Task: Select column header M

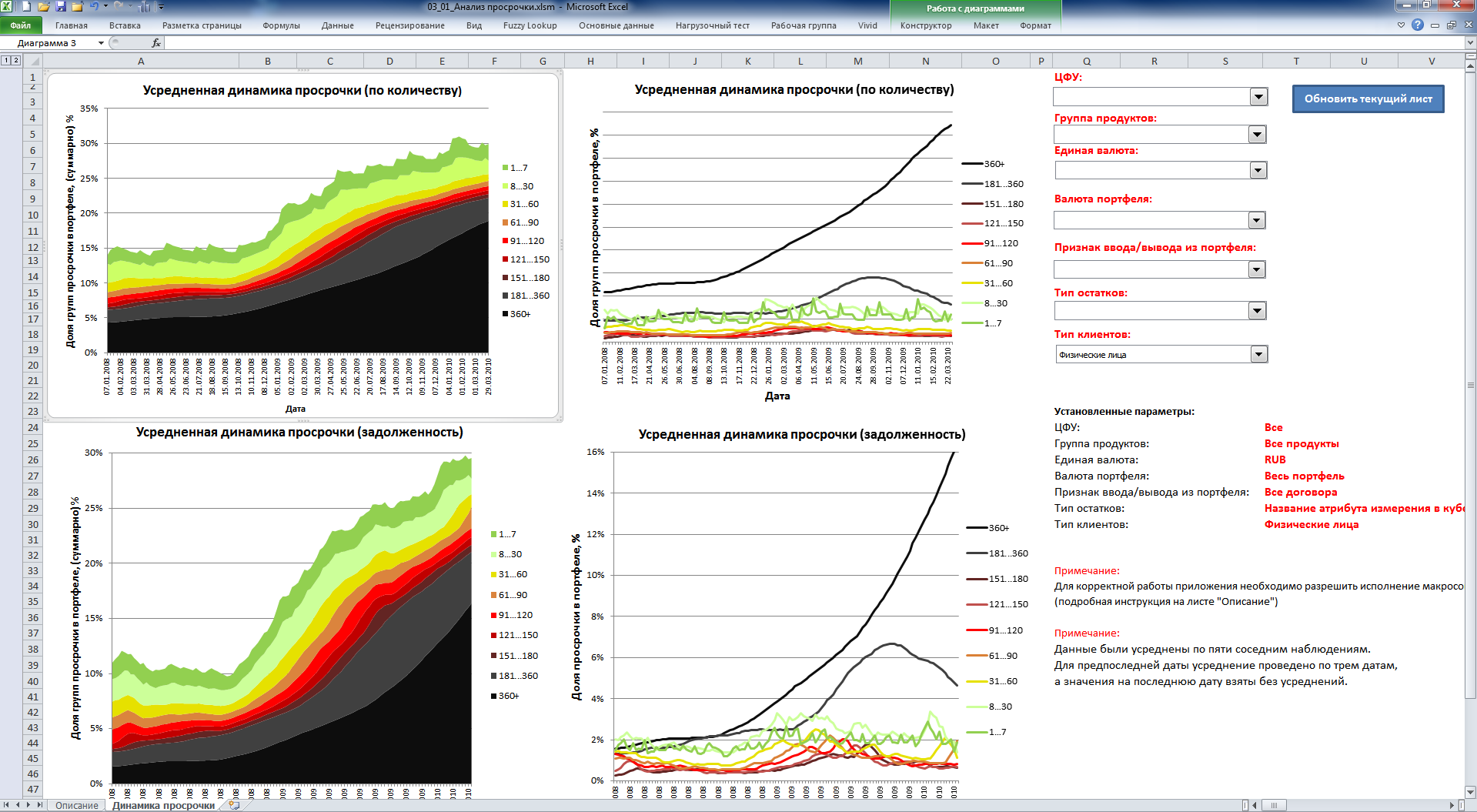Action: coord(857,61)
